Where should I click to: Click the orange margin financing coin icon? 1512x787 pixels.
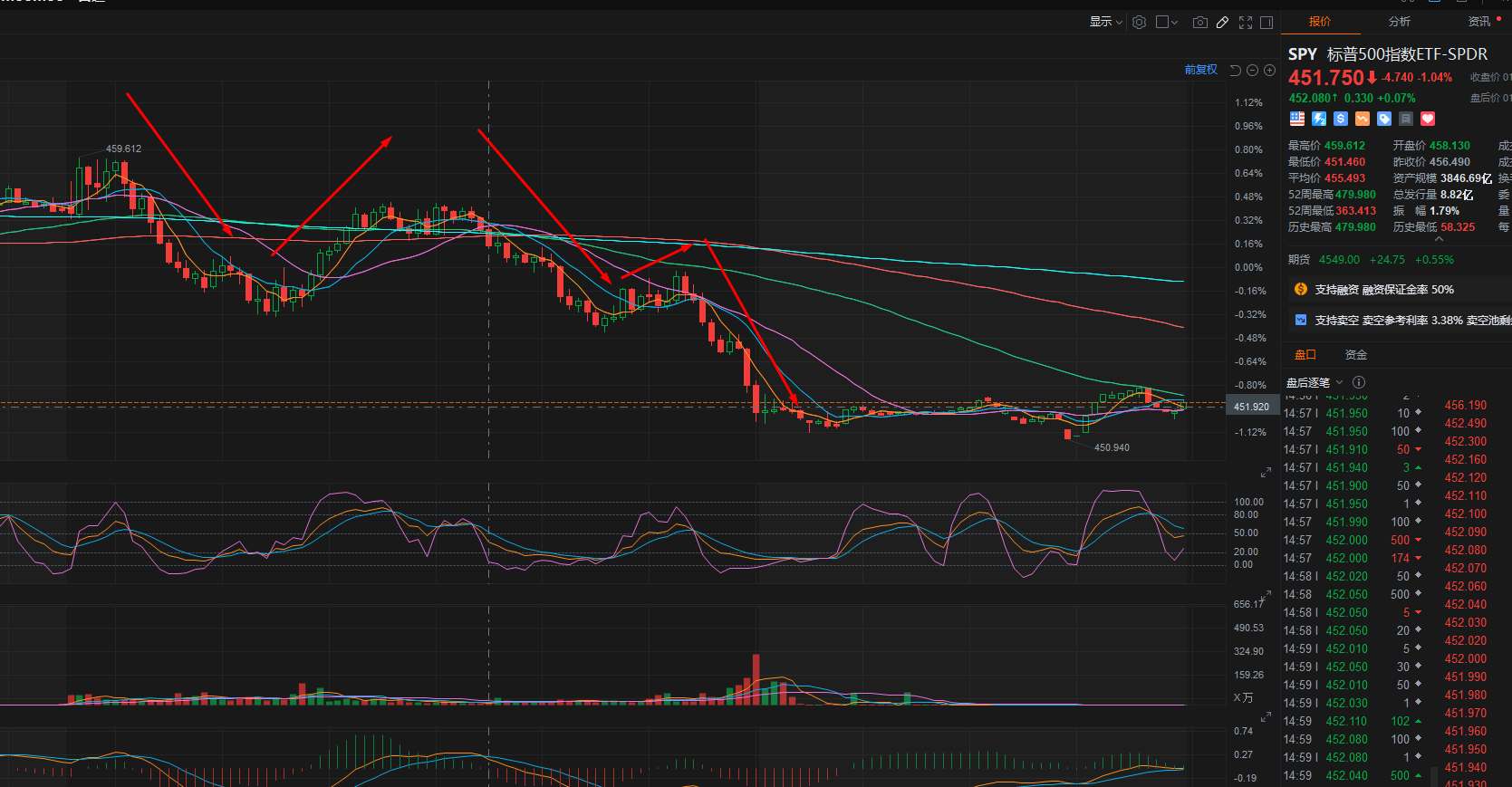click(x=1301, y=289)
